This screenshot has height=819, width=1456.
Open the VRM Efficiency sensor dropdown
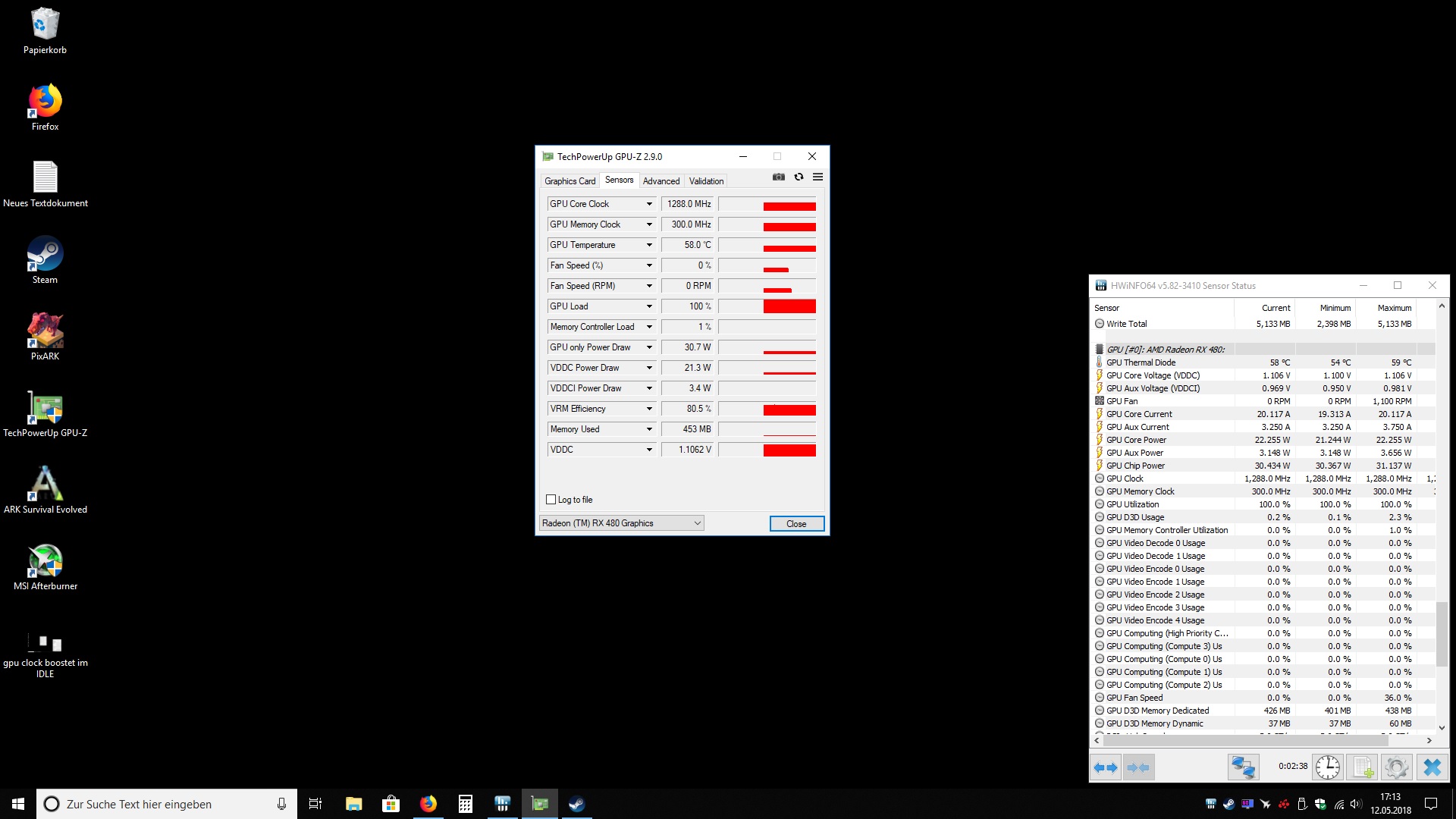[x=649, y=409]
